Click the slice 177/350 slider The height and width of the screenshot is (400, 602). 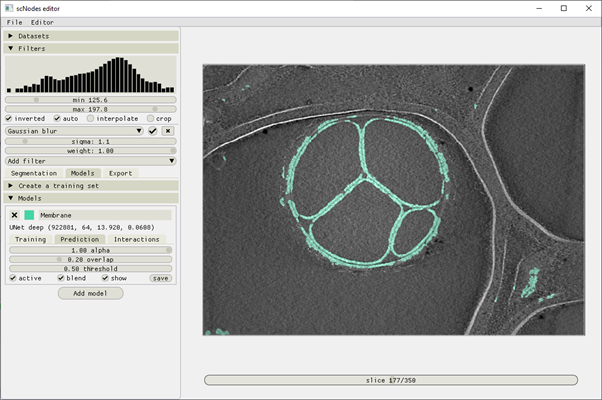391,380
